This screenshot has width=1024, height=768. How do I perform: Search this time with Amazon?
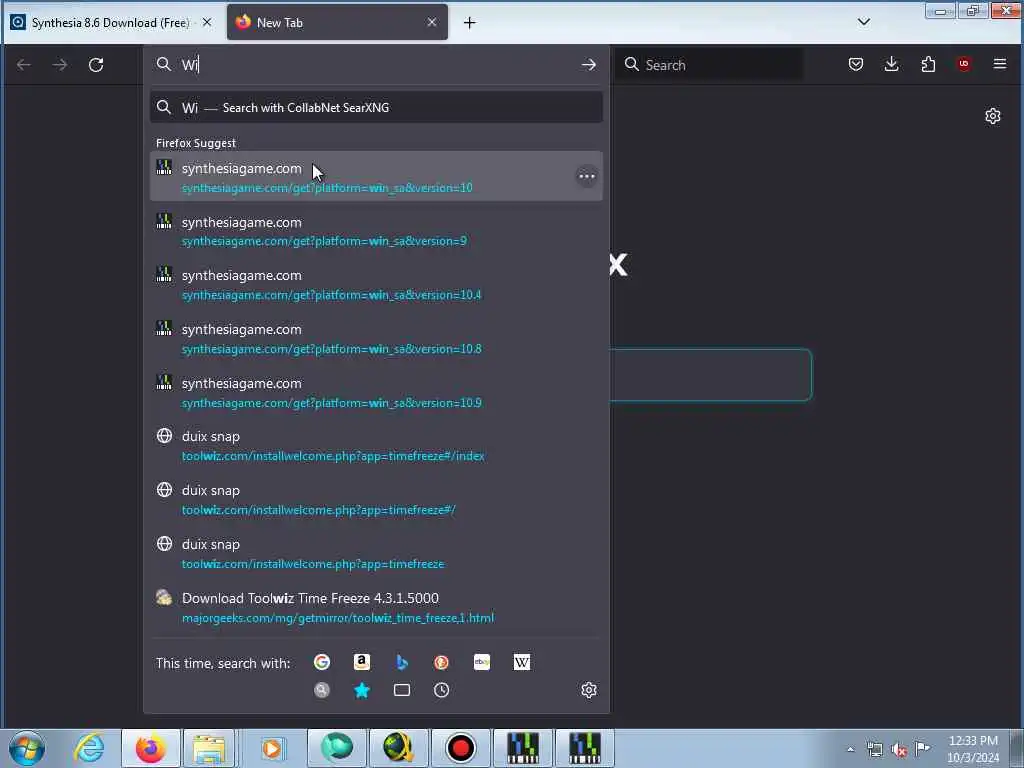pos(362,662)
